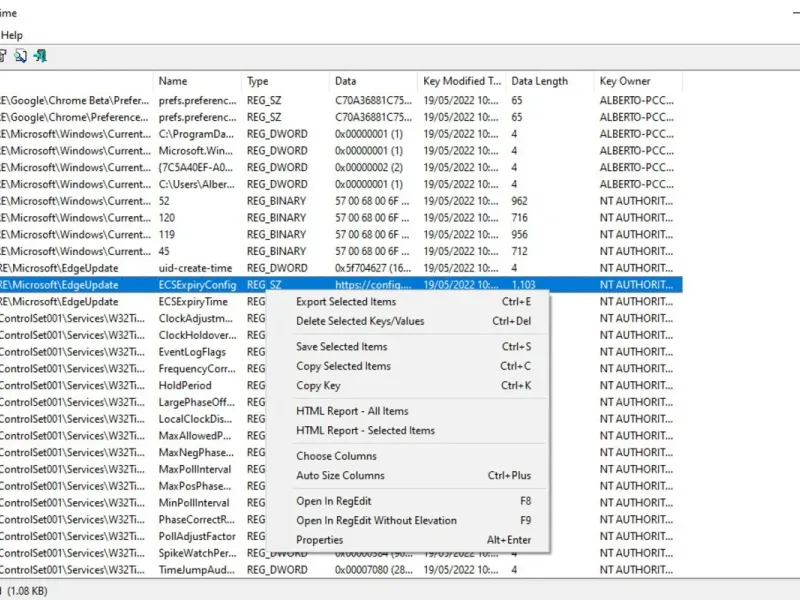
Task: Choose Export Selected Items from context menu
Action: tap(408, 302)
